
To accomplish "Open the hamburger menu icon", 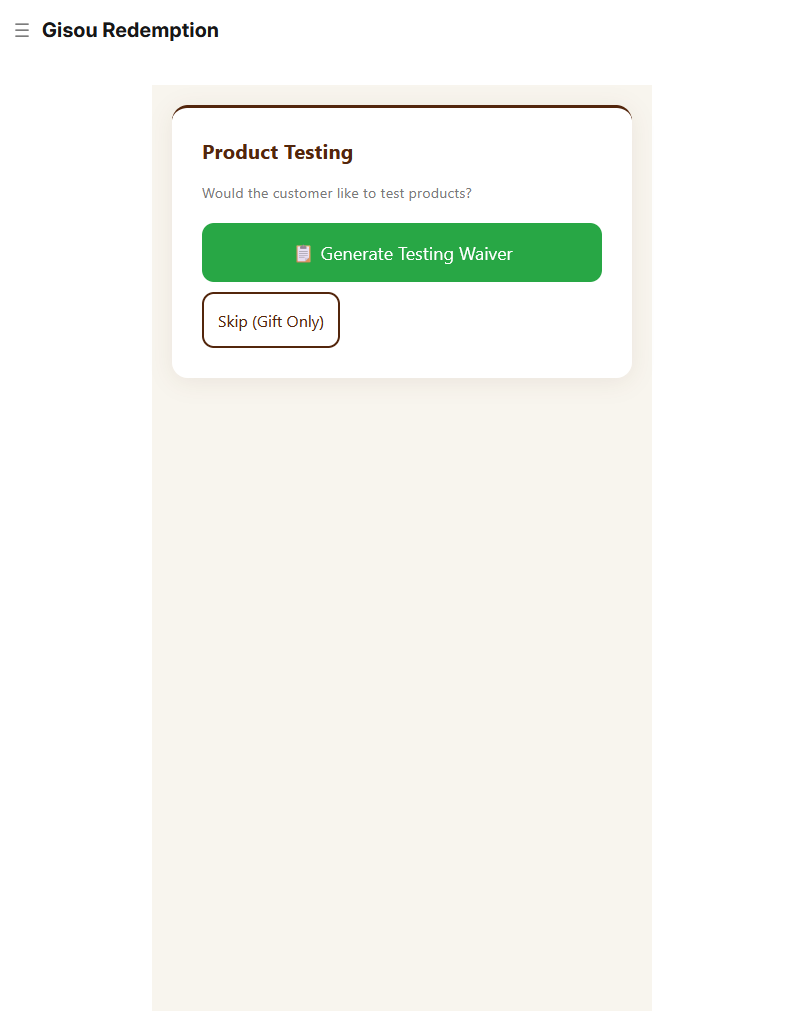I will coord(22,31).
